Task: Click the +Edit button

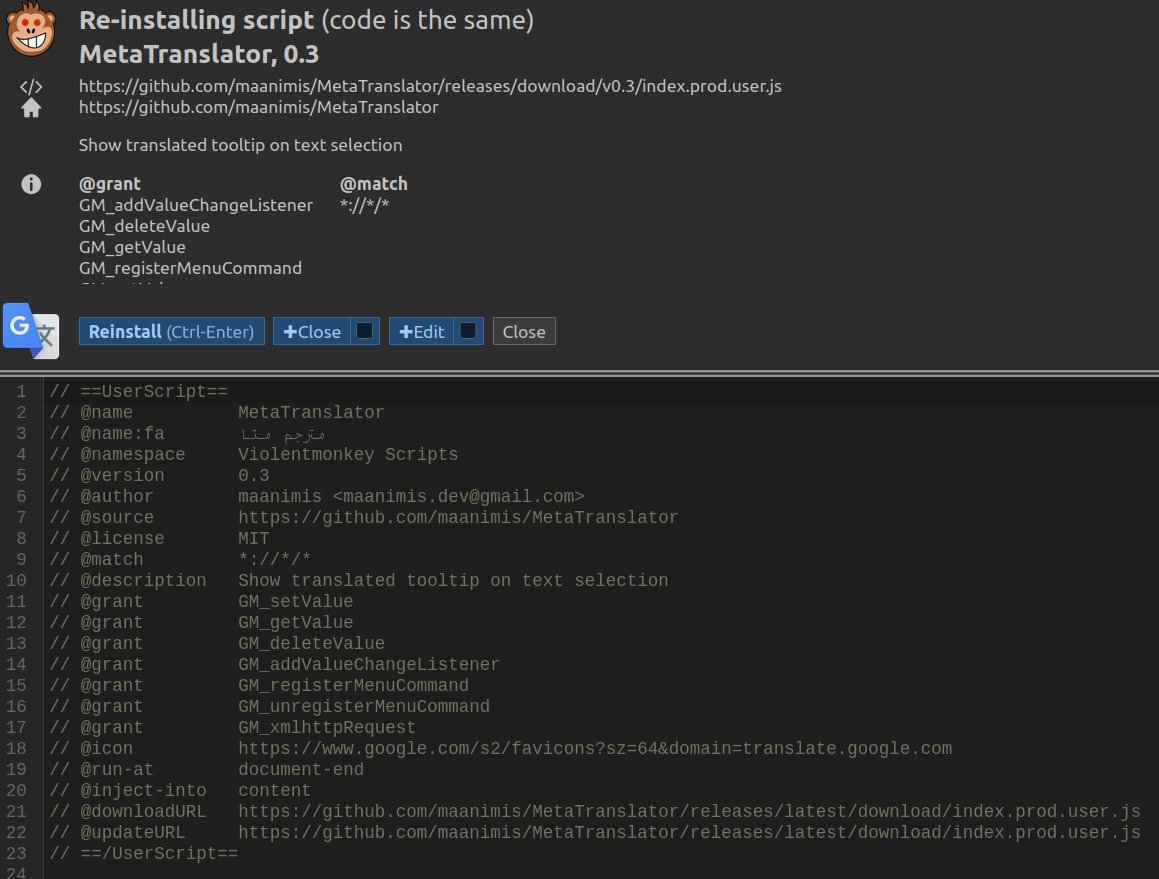Action: tap(422, 332)
